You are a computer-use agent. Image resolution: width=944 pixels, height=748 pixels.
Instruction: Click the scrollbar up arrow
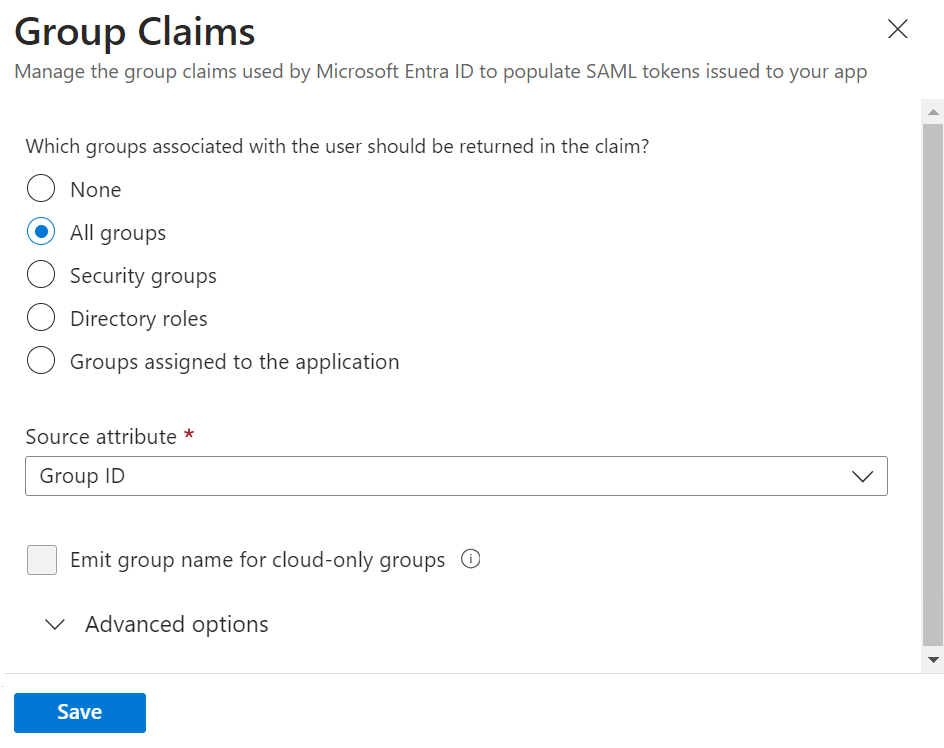coord(932,111)
